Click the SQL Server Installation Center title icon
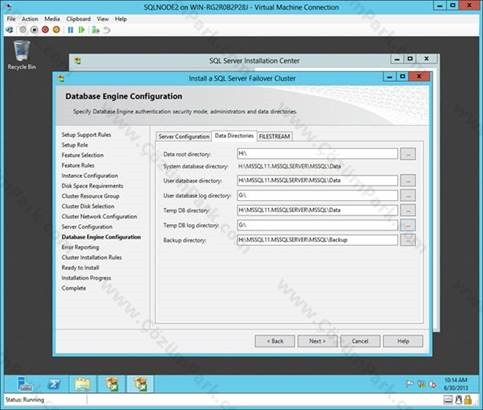Image resolution: width=483 pixels, height=410 pixels. [78, 61]
